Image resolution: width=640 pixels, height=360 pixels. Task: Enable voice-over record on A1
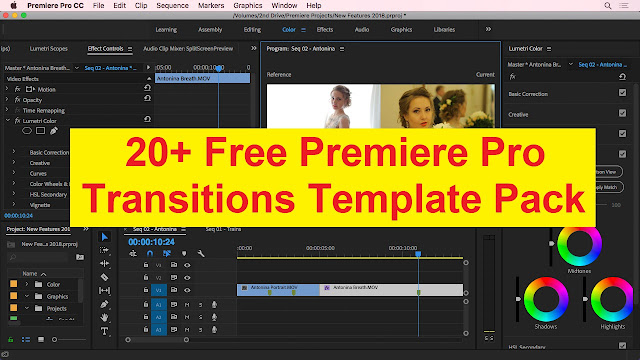coord(214,304)
